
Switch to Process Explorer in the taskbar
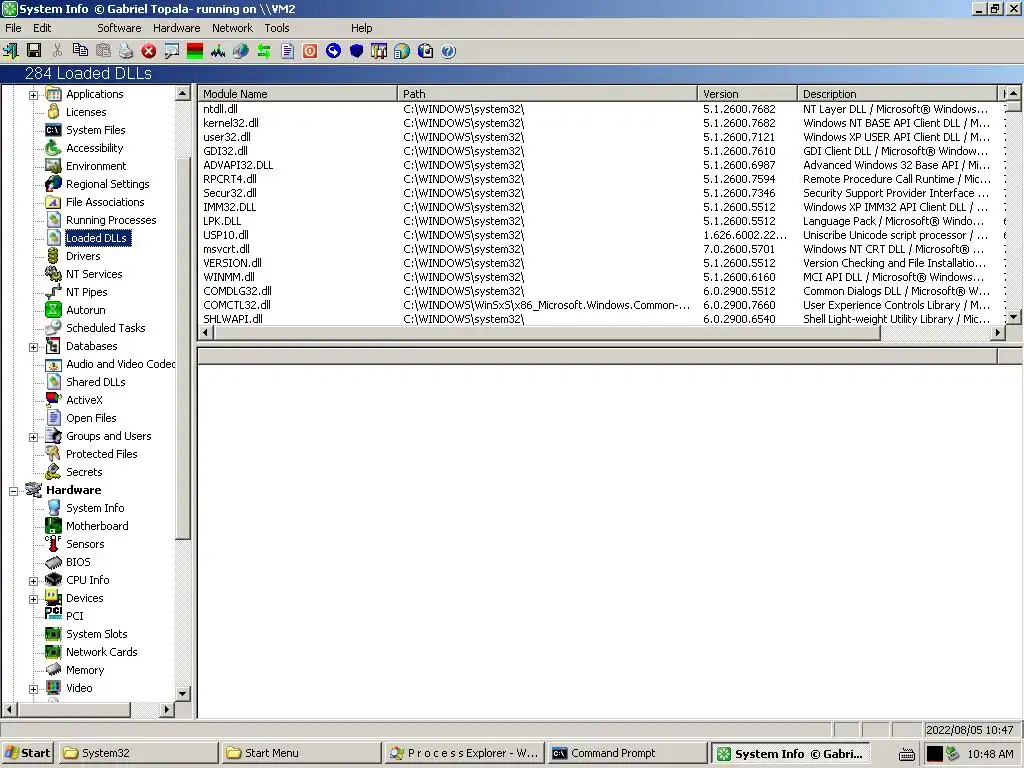point(464,753)
